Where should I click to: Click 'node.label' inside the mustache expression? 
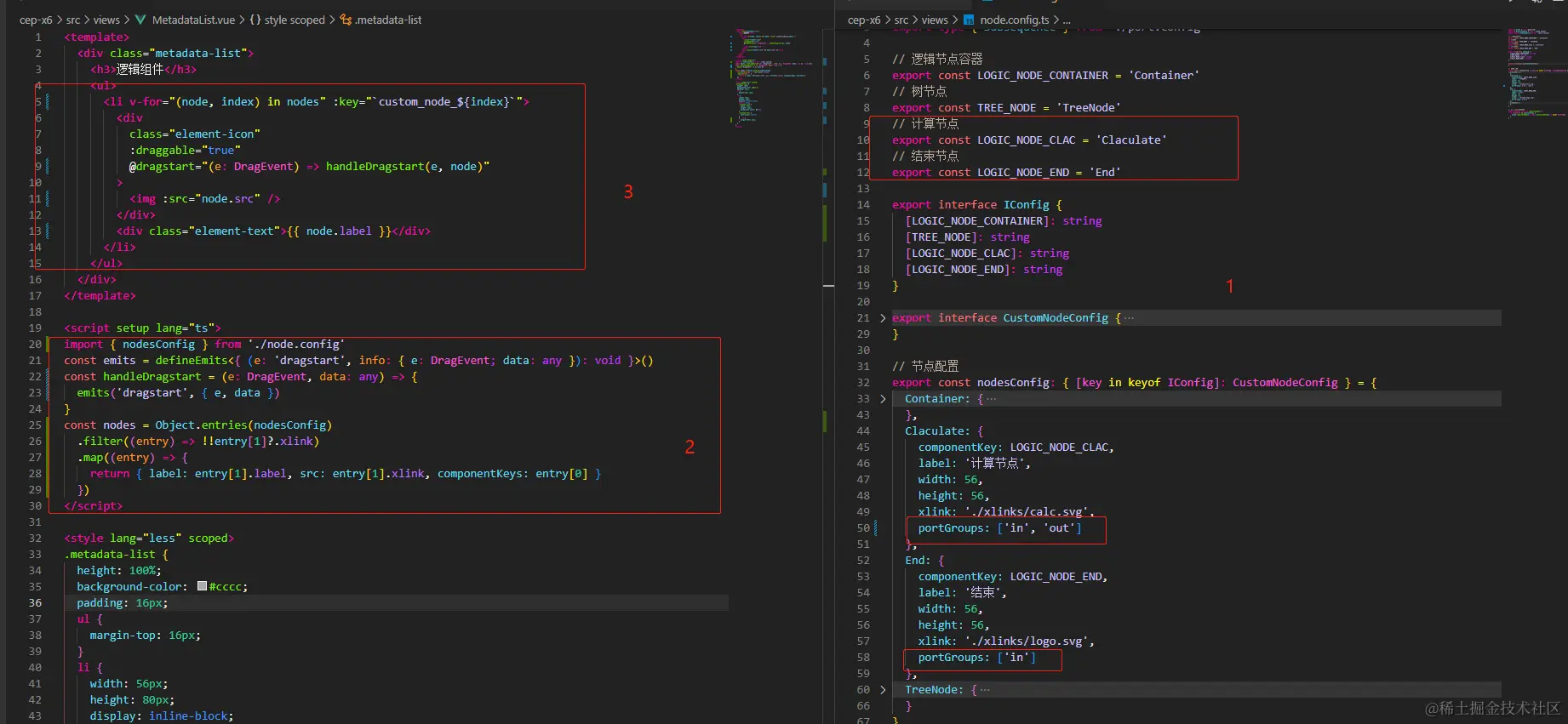[339, 231]
